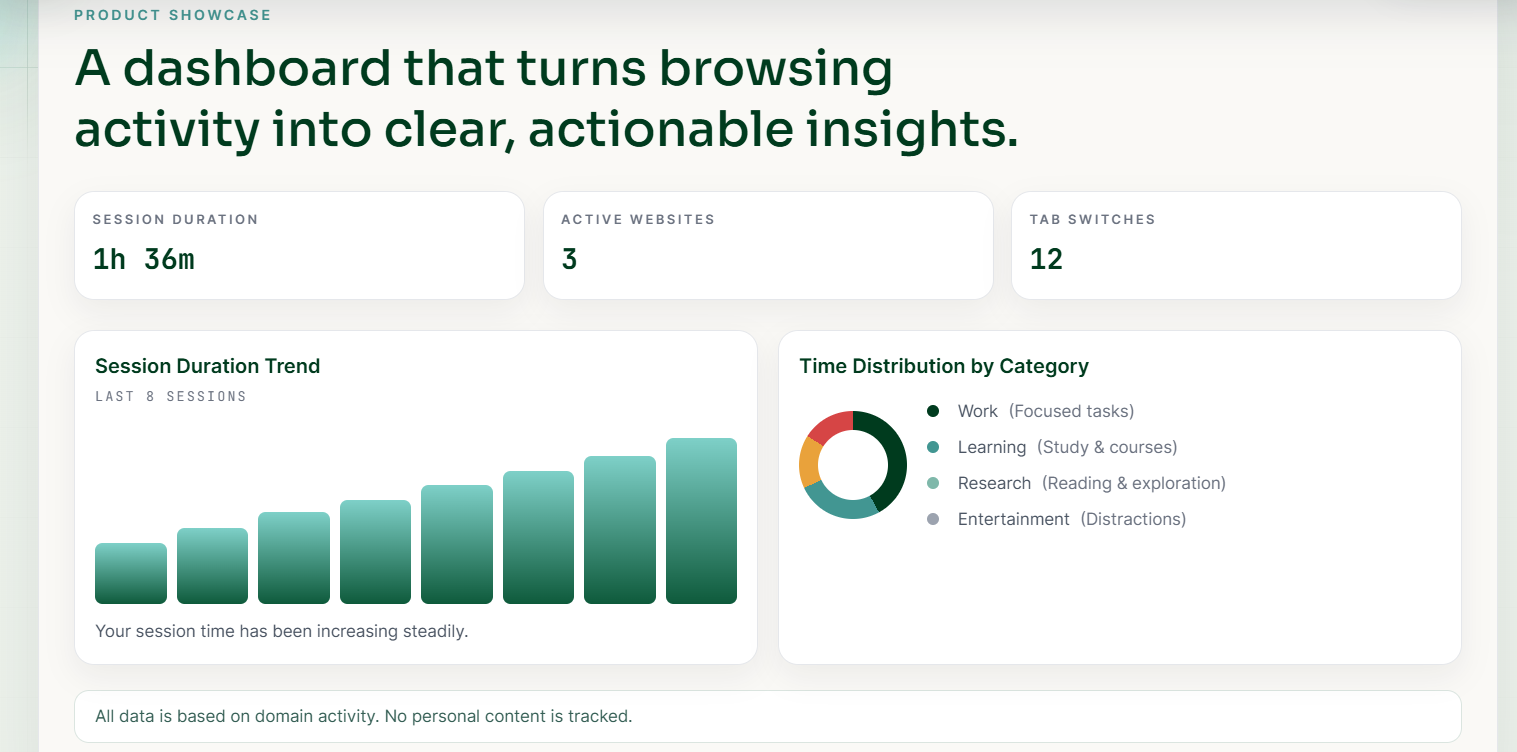Select the Work legend color dot
Viewport: 1517px width, 752px height.
pyautogui.click(x=932, y=411)
